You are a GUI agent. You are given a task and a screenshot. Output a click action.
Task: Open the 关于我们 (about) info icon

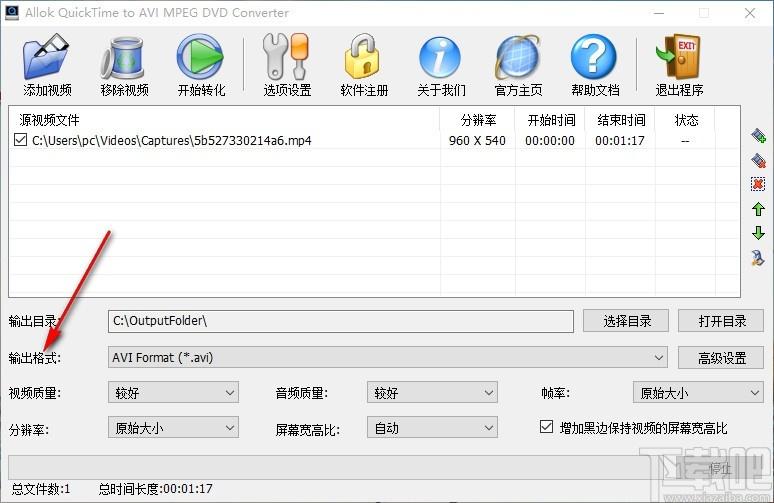[440, 58]
